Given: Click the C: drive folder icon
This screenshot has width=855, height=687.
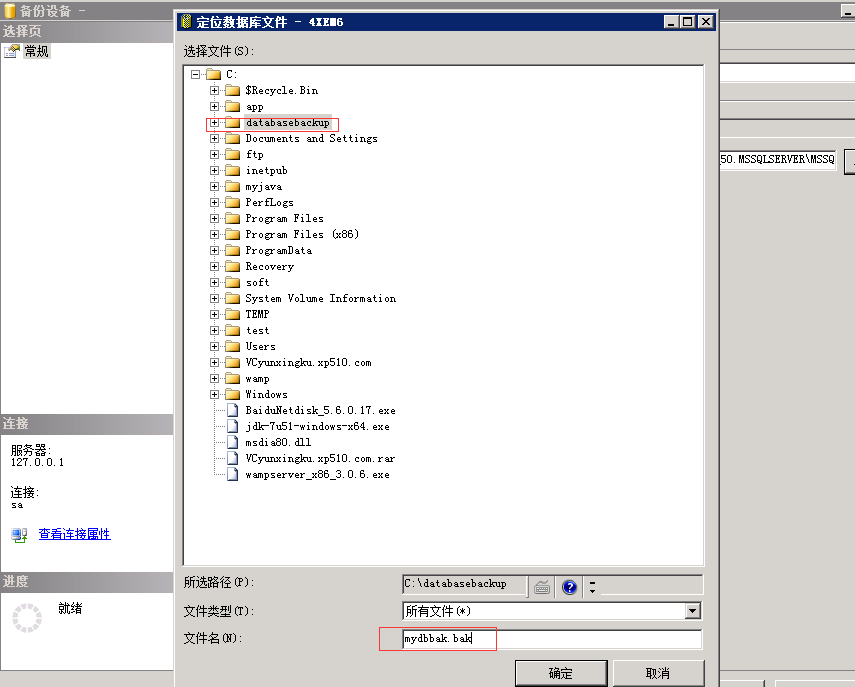Looking at the screenshot, I should pyautogui.click(x=213, y=74).
